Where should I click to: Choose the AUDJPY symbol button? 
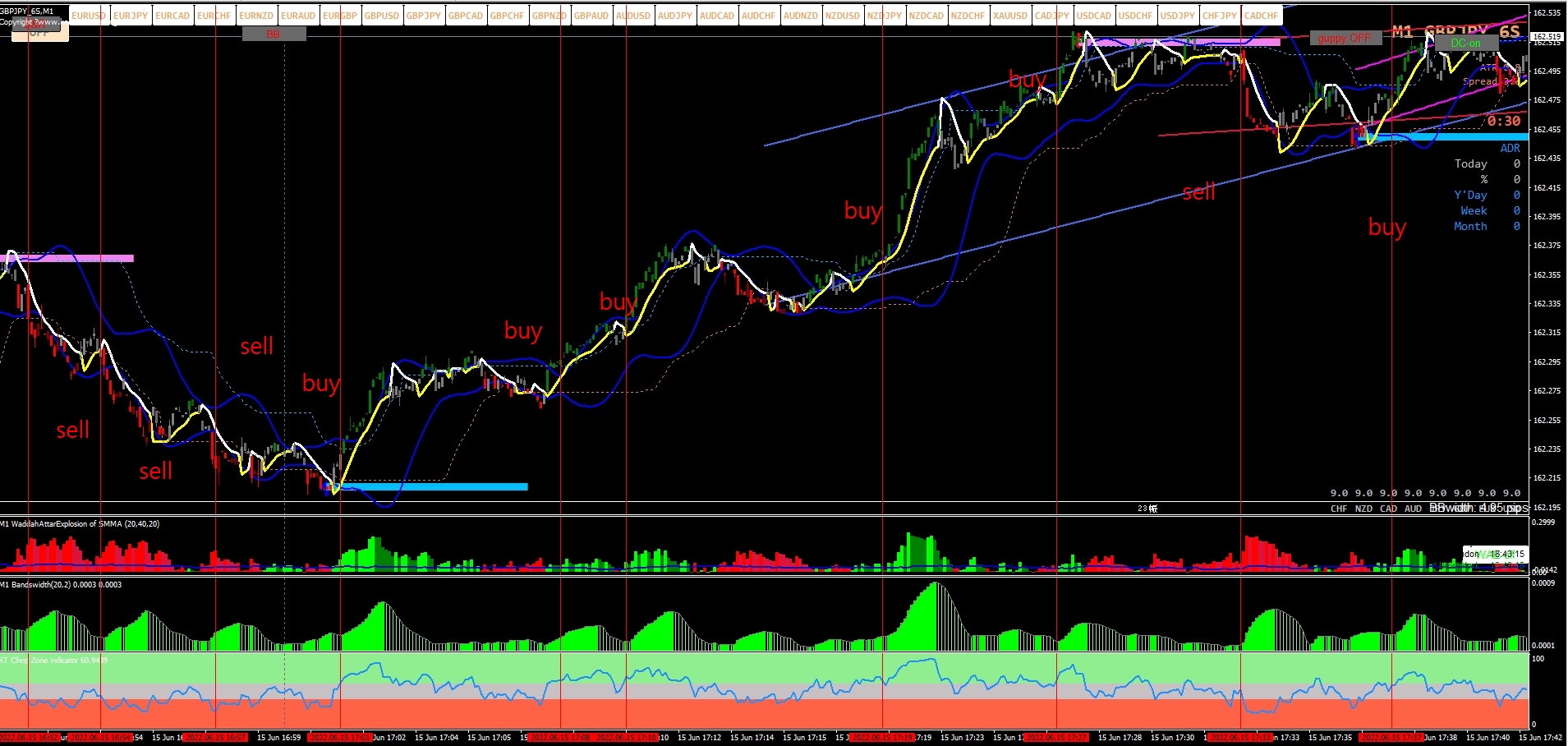[x=676, y=16]
